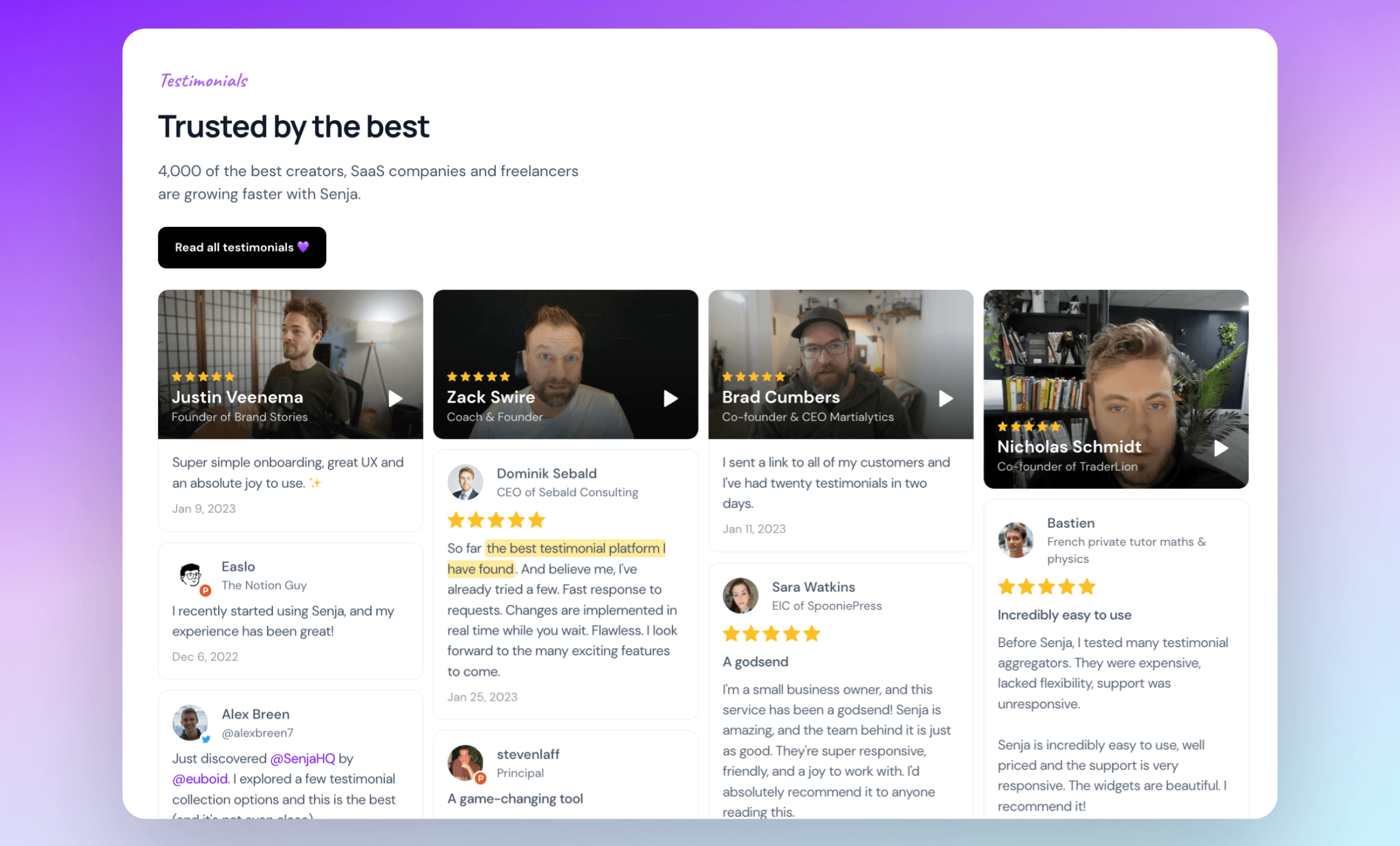Screen dimensions: 1400x846
Task: Click the purple Testimonials heading label
Action: [202, 81]
